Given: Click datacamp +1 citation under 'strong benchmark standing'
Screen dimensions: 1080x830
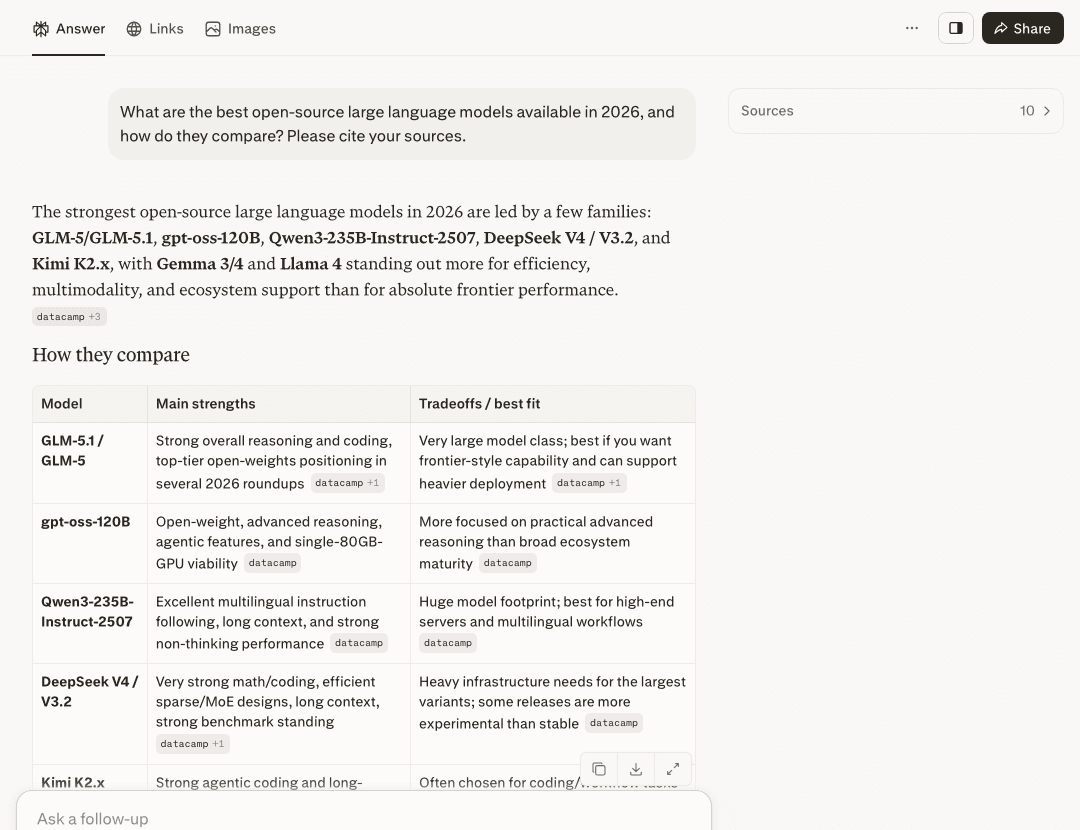Looking at the screenshot, I should click(x=192, y=744).
